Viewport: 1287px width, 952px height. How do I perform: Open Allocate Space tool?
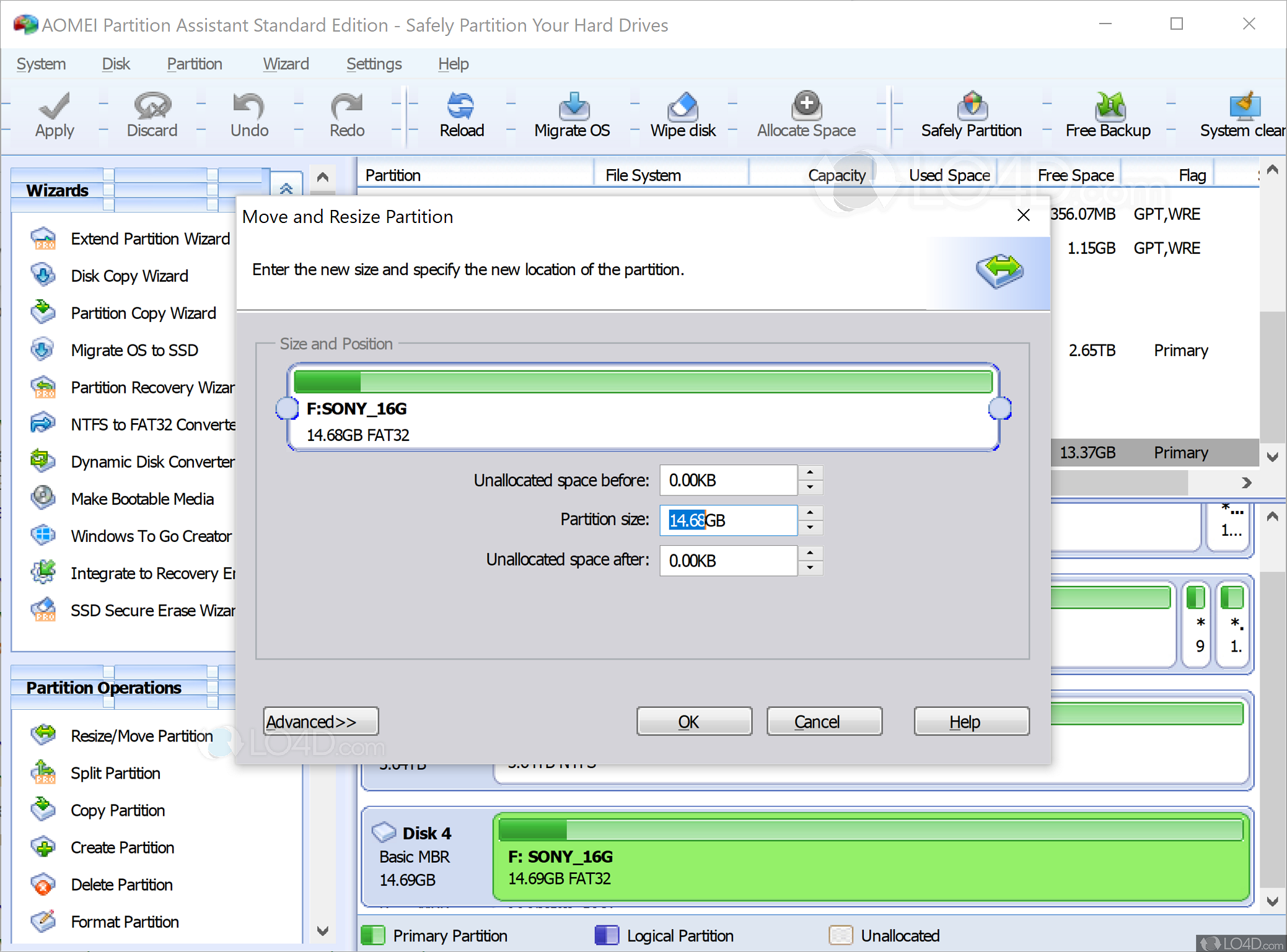tap(806, 115)
